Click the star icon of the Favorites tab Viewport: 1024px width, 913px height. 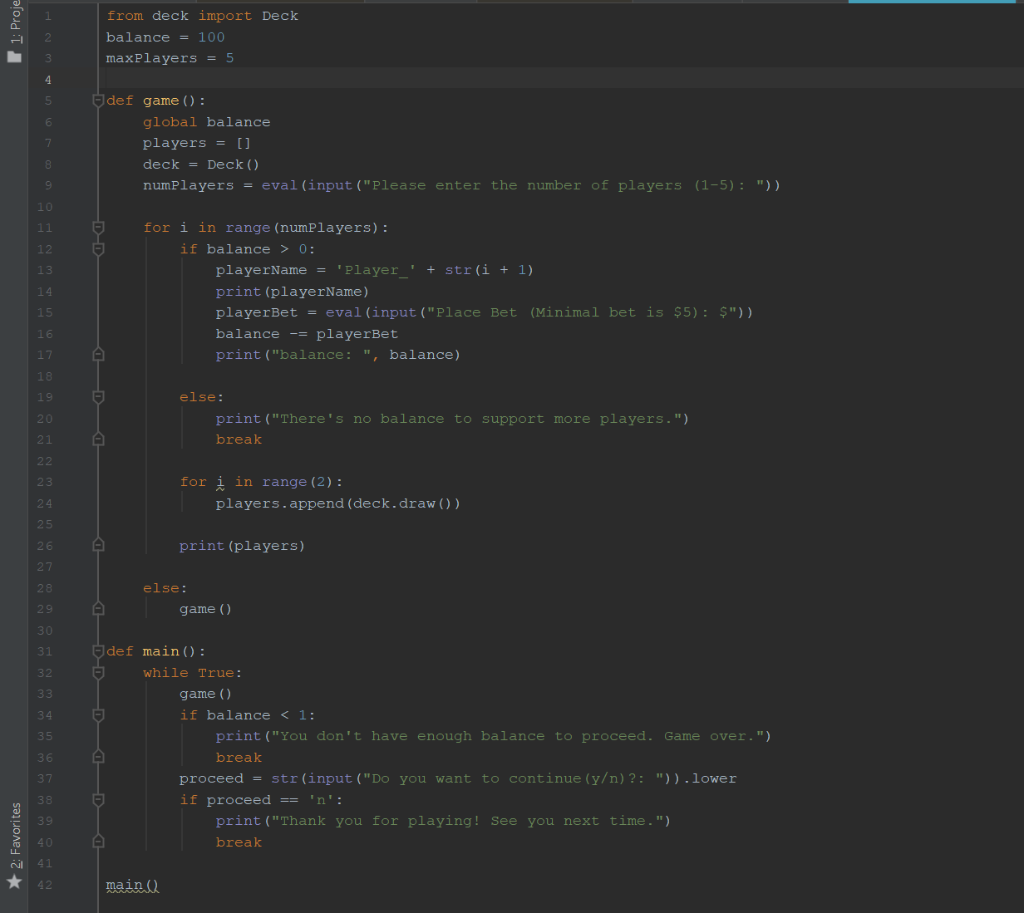[14, 882]
